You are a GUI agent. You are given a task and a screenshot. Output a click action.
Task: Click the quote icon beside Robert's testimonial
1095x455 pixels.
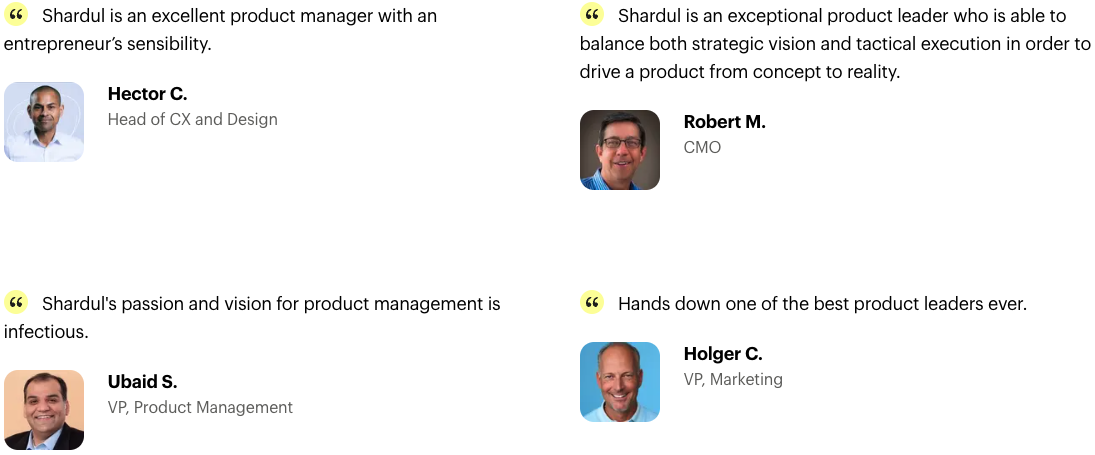tap(591, 15)
